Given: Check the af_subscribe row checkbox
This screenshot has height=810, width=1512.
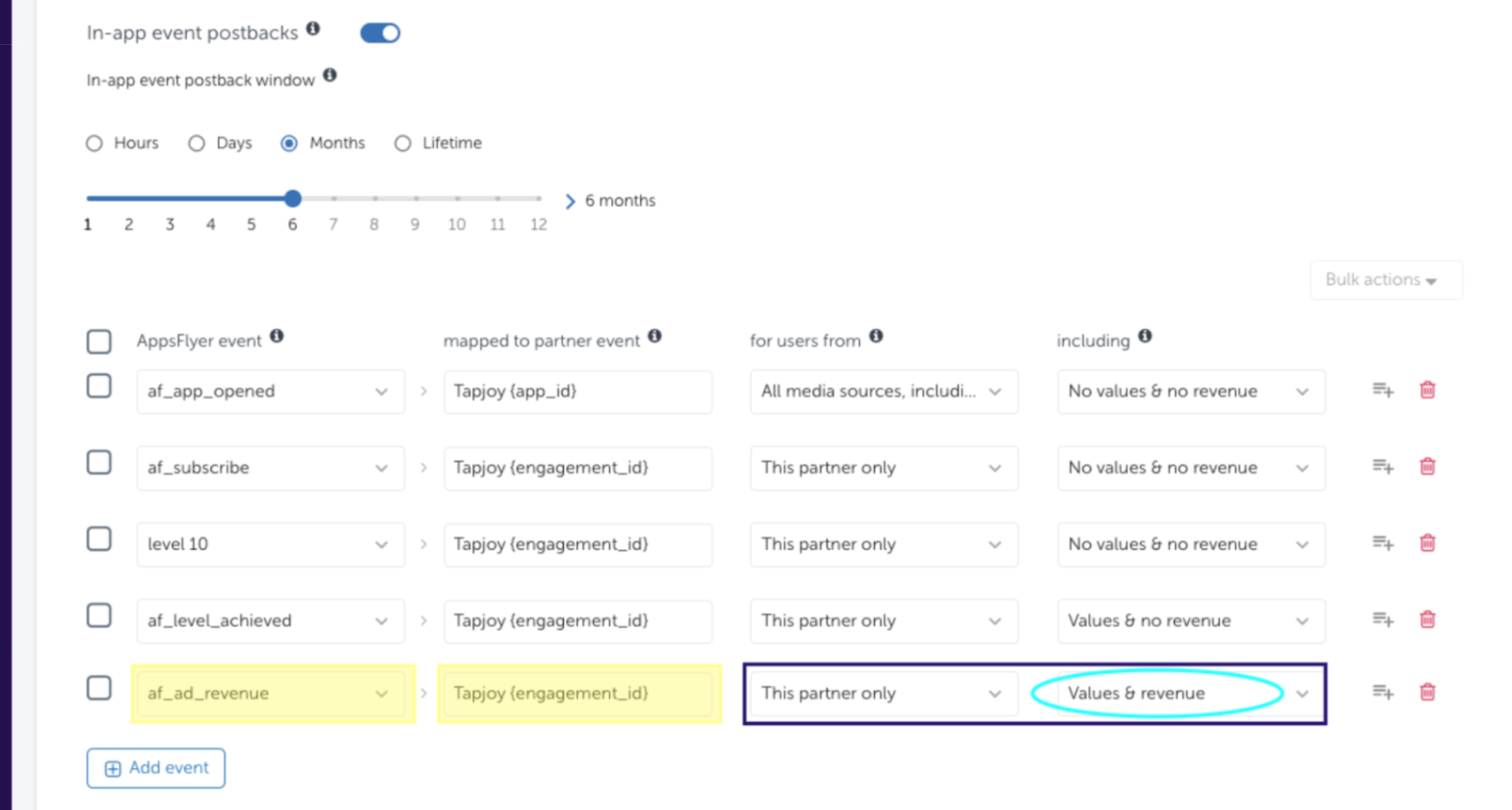Looking at the screenshot, I should [x=99, y=463].
